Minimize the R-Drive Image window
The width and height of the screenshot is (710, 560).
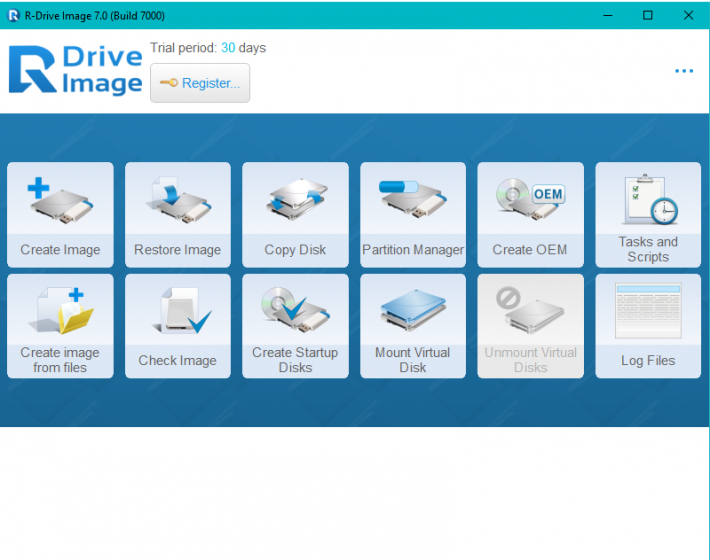pyautogui.click(x=608, y=15)
